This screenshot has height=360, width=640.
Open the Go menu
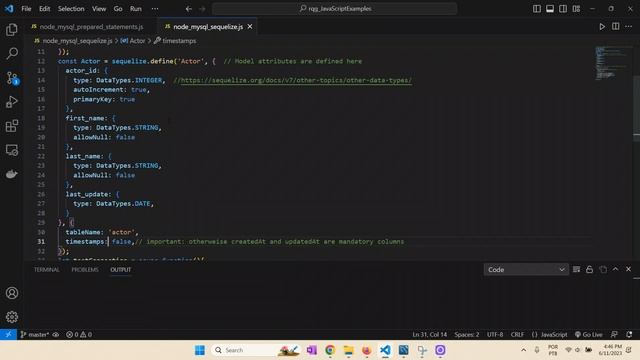coord(118,9)
